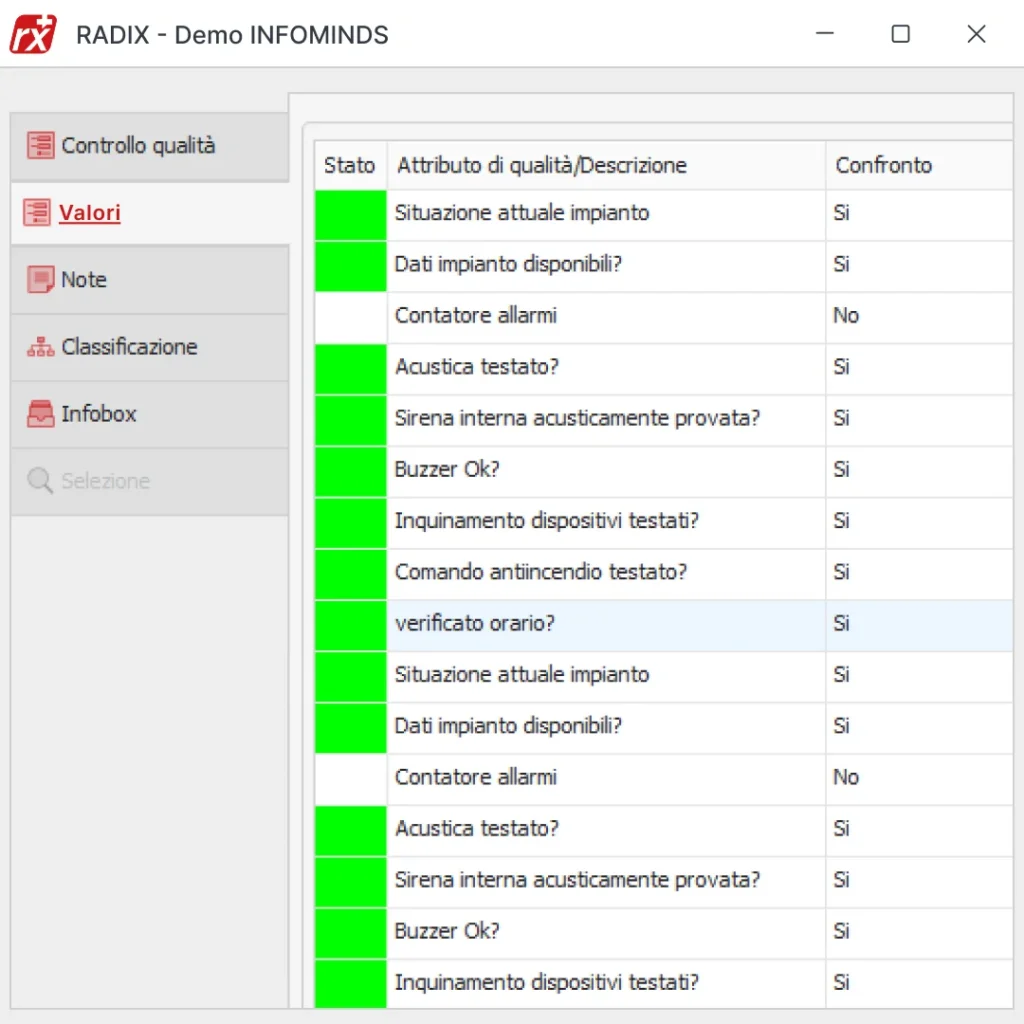Click the Stato column header
The width and height of the screenshot is (1024, 1024).
click(349, 165)
